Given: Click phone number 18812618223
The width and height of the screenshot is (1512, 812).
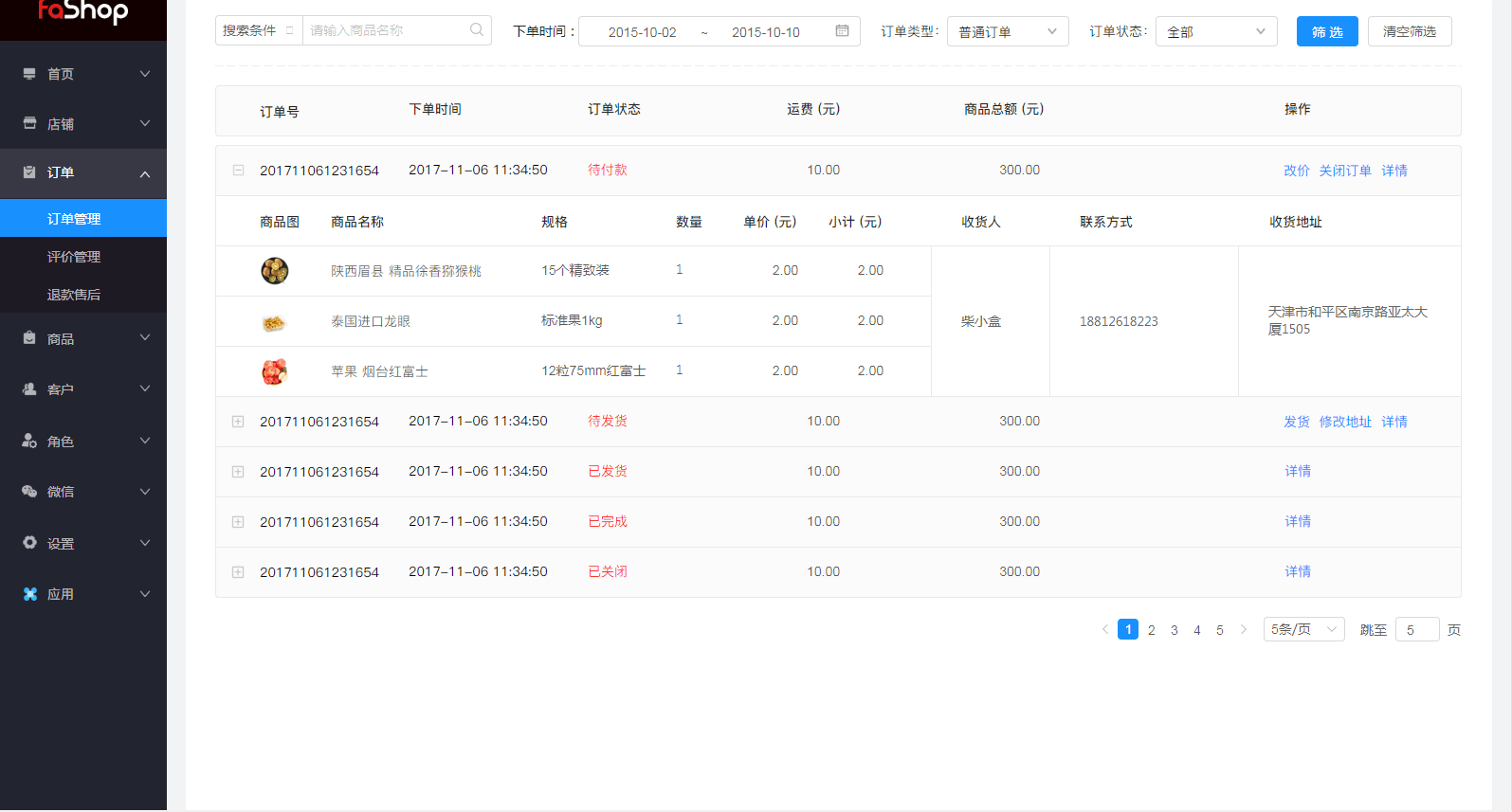Looking at the screenshot, I should click(x=1119, y=321).
